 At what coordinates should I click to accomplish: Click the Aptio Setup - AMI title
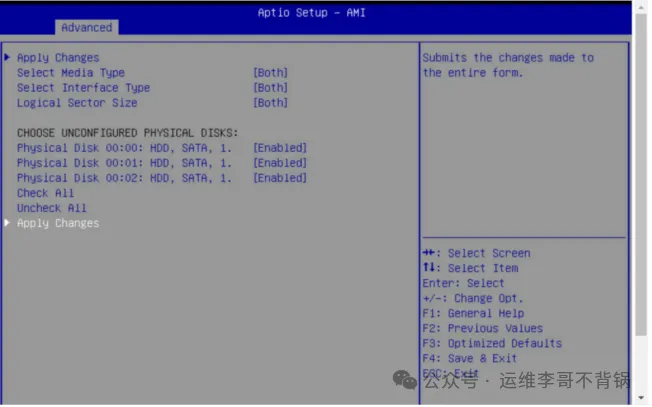(x=311, y=12)
